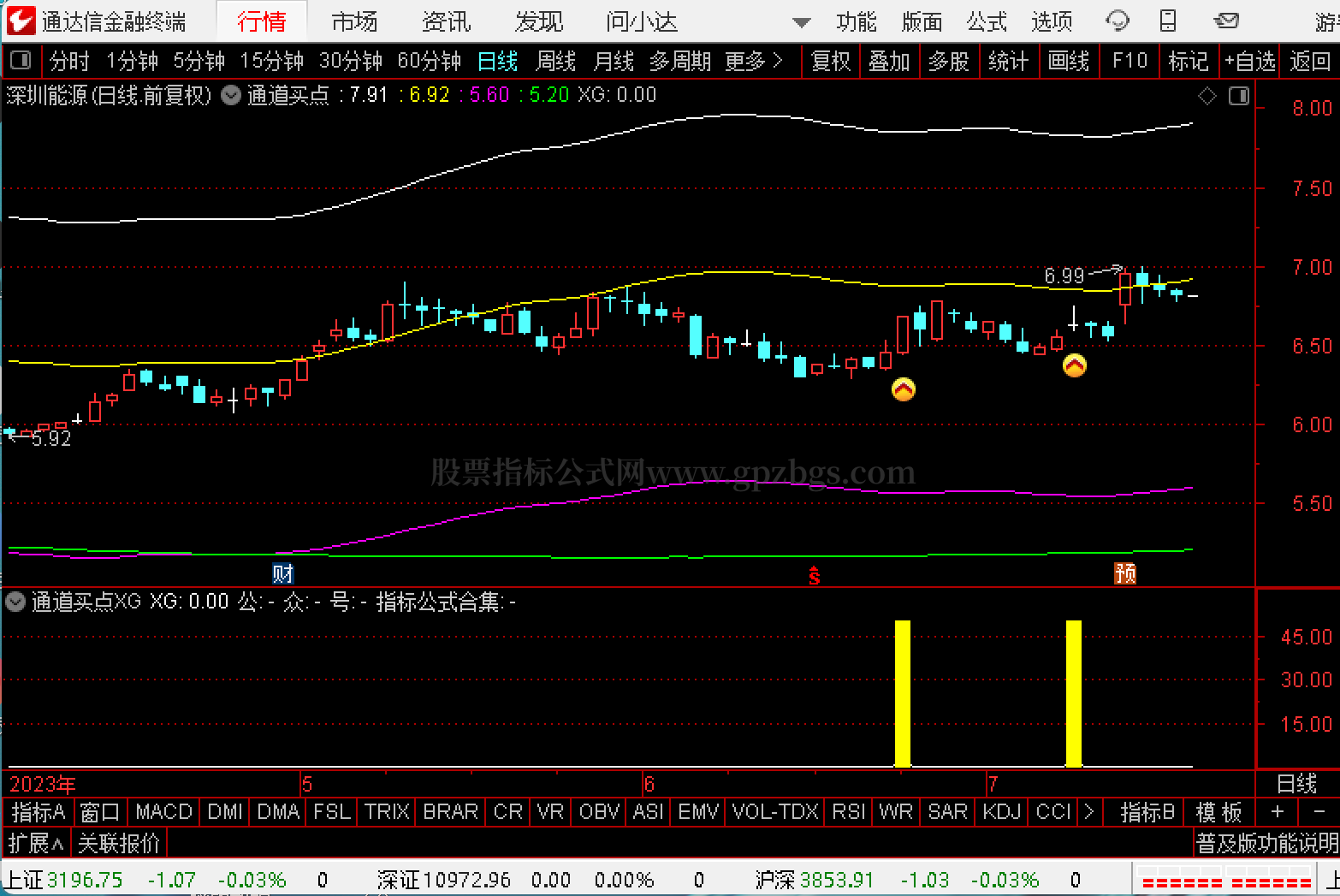Viewport: 1340px width, 896px height.
Task: Open the blue 财 financial marker
Action: tap(283, 573)
